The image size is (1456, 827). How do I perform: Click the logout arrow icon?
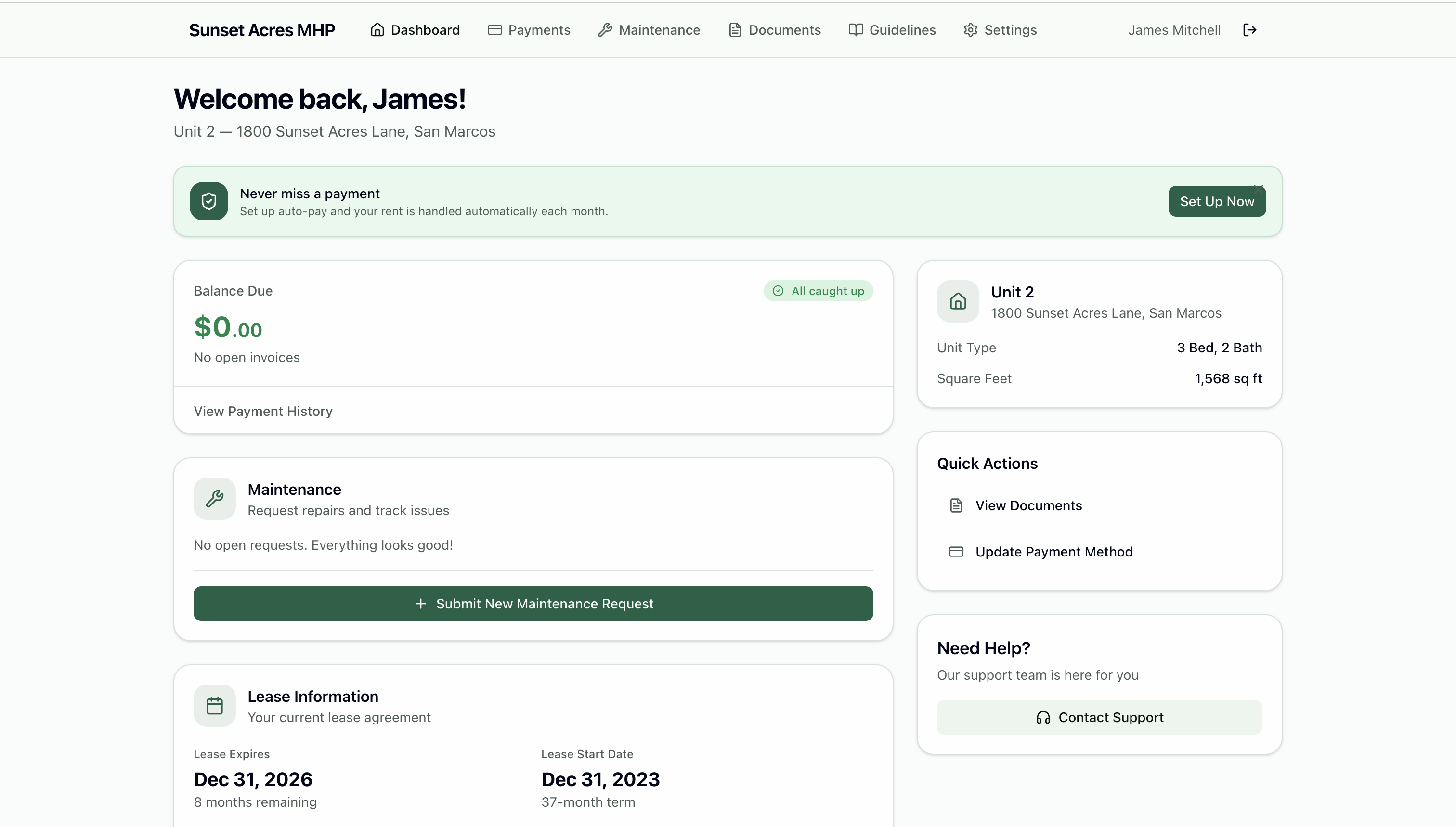click(x=1249, y=29)
